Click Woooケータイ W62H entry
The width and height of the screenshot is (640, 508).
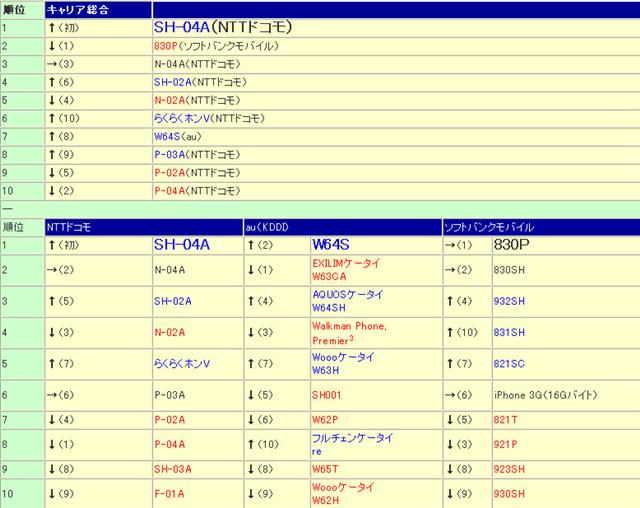[x=343, y=494]
